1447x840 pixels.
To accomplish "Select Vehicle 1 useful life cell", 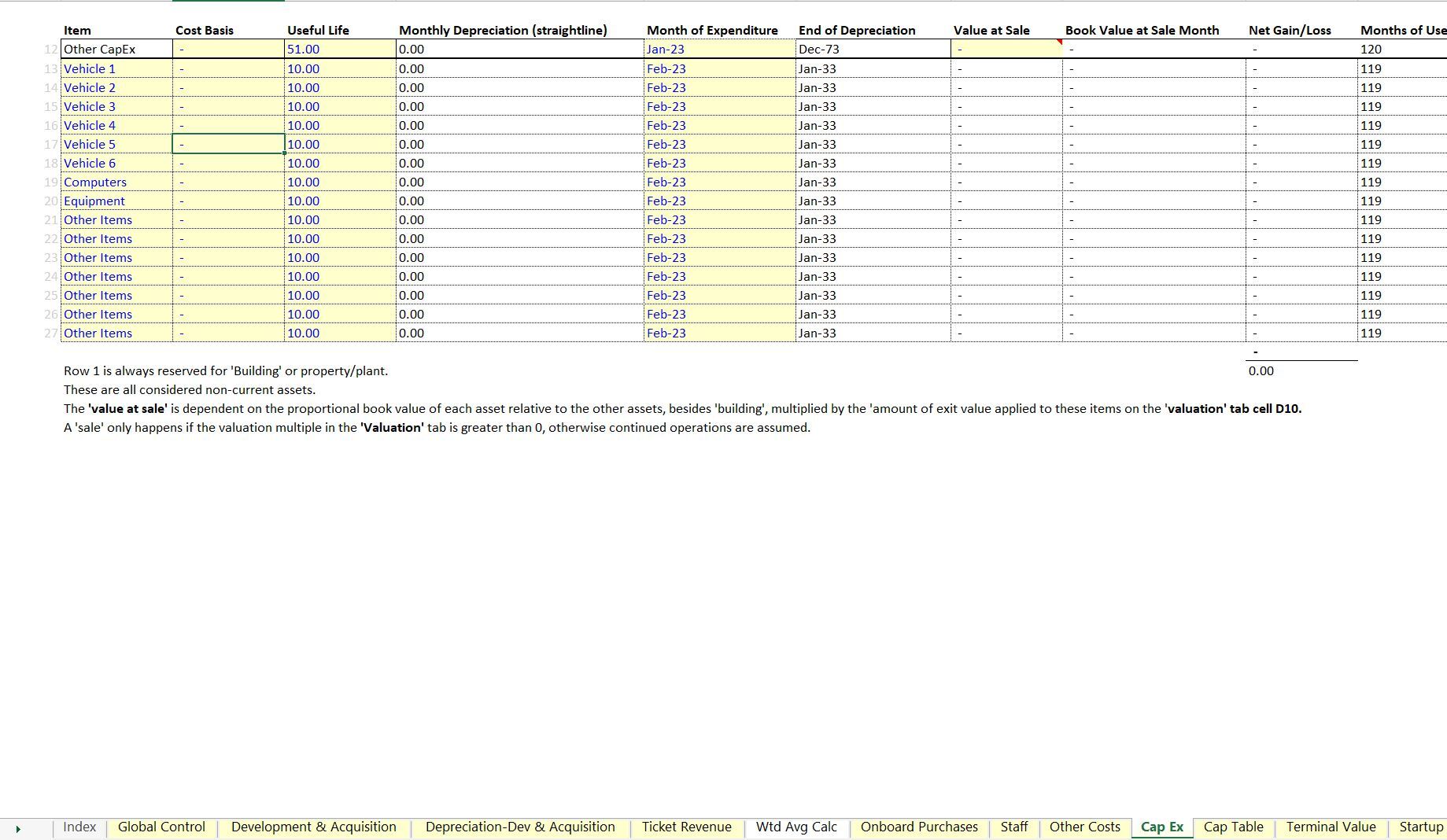I will [x=340, y=68].
